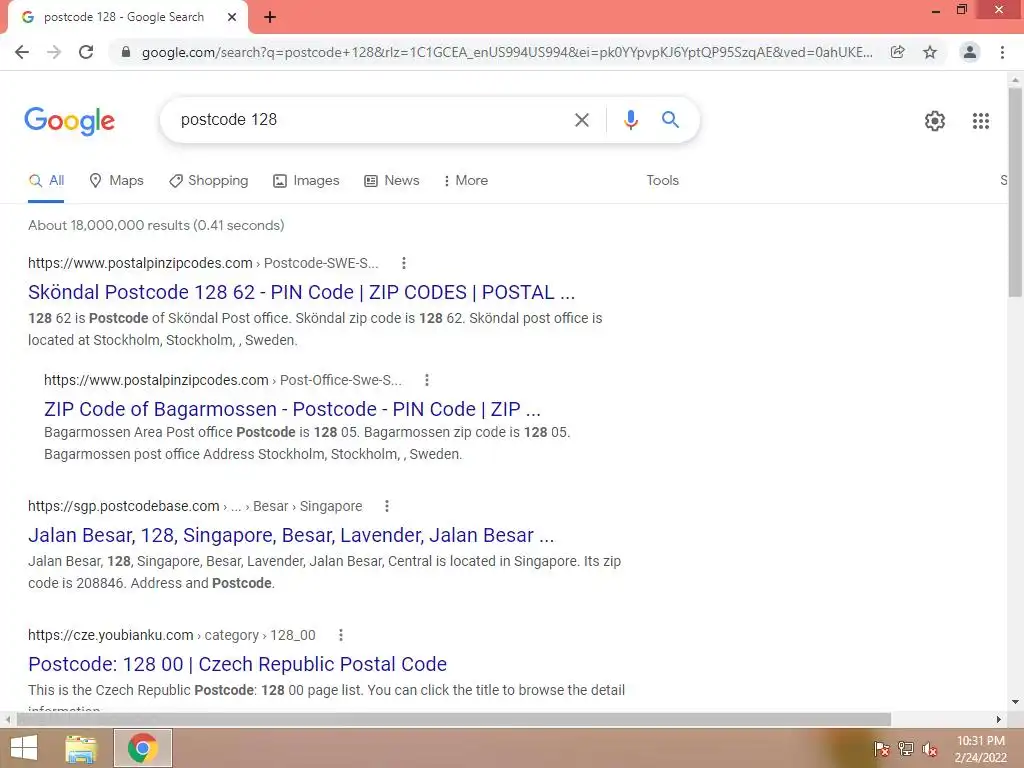This screenshot has width=1024, height=768.
Task: Share this page using address bar icon
Action: [898, 52]
